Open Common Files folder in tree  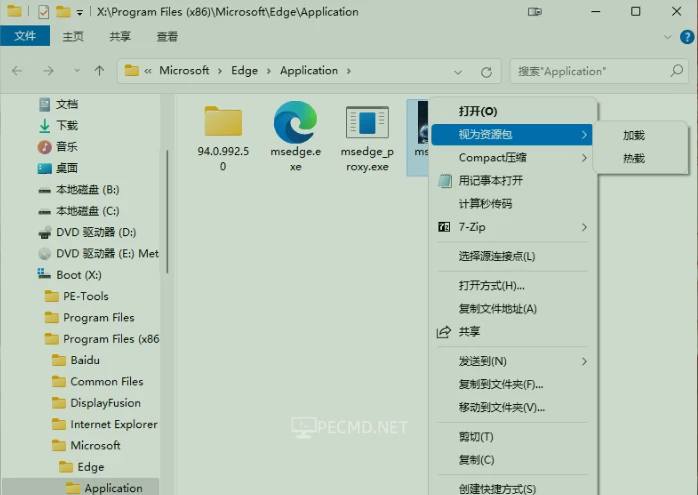106,381
